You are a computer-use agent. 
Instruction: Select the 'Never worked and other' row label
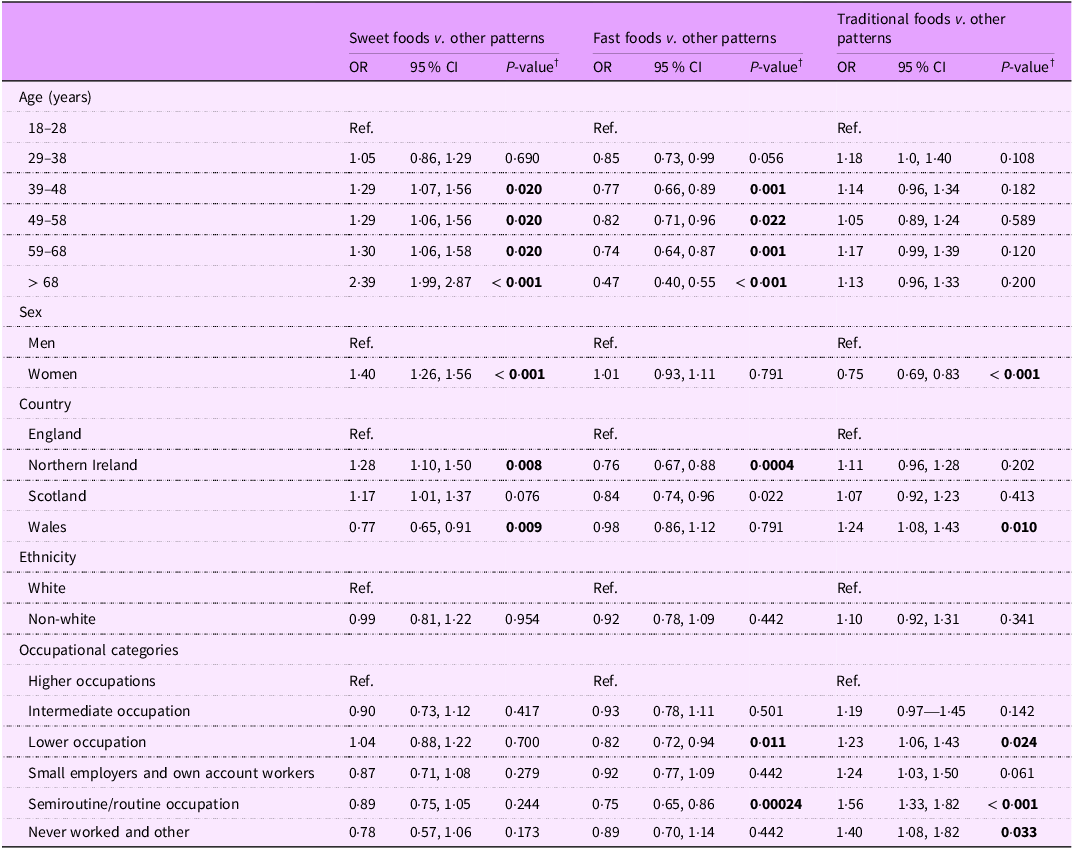[x=95, y=832]
